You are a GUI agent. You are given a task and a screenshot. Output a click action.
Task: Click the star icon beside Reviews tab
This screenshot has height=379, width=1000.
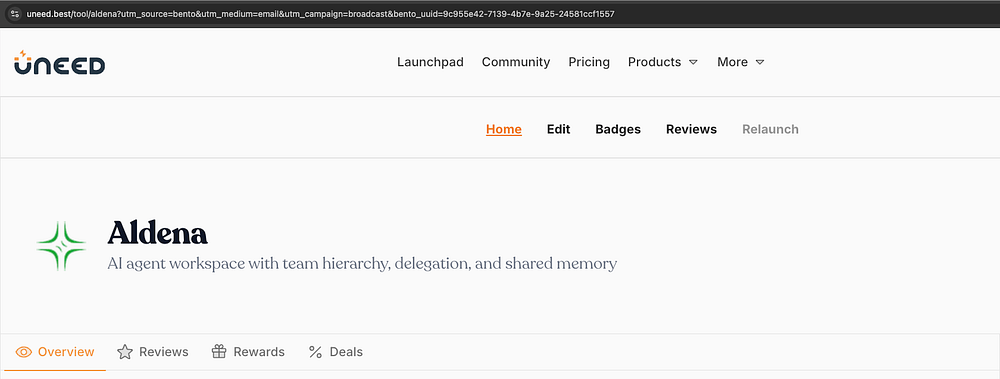[x=125, y=352]
